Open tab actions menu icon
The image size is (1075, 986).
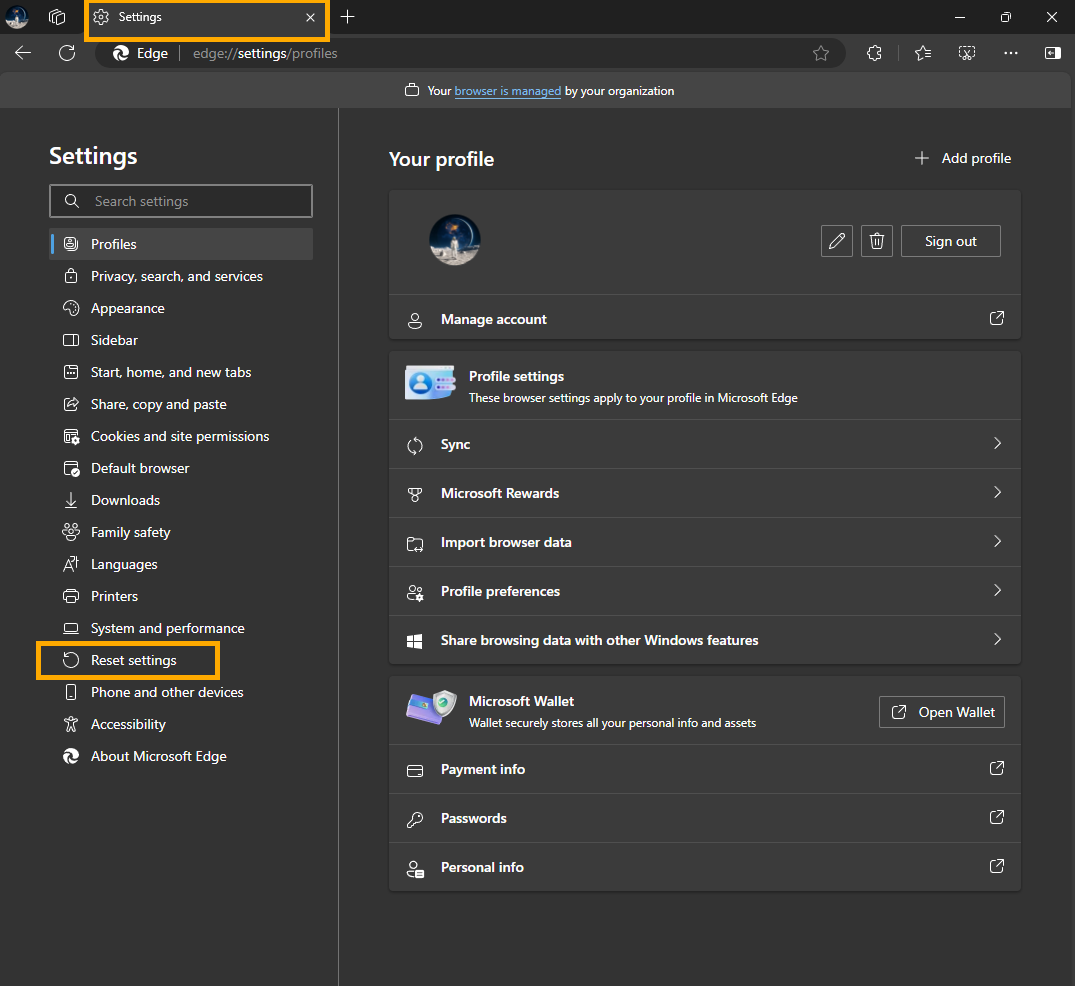tap(57, 16)
